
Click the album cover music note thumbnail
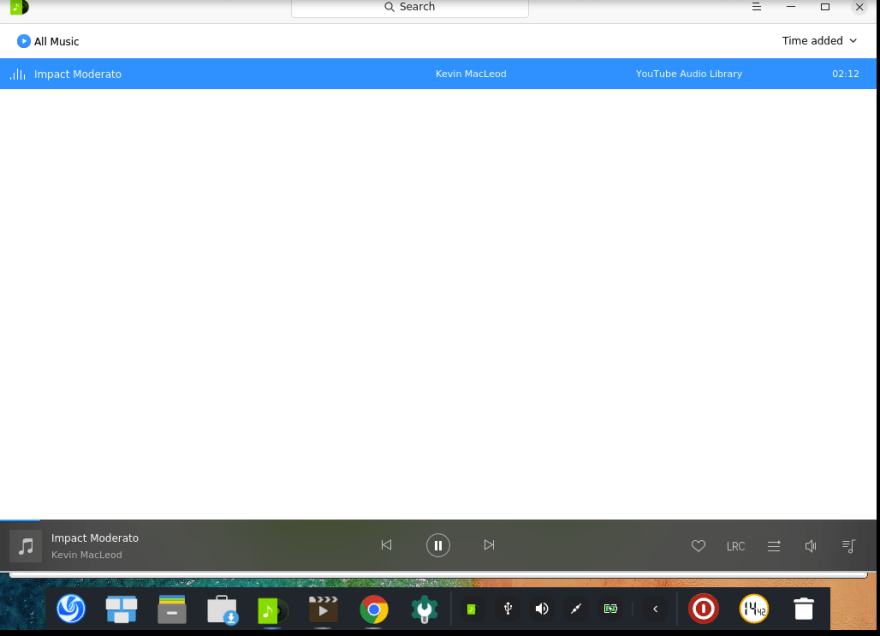pos(26,546)
